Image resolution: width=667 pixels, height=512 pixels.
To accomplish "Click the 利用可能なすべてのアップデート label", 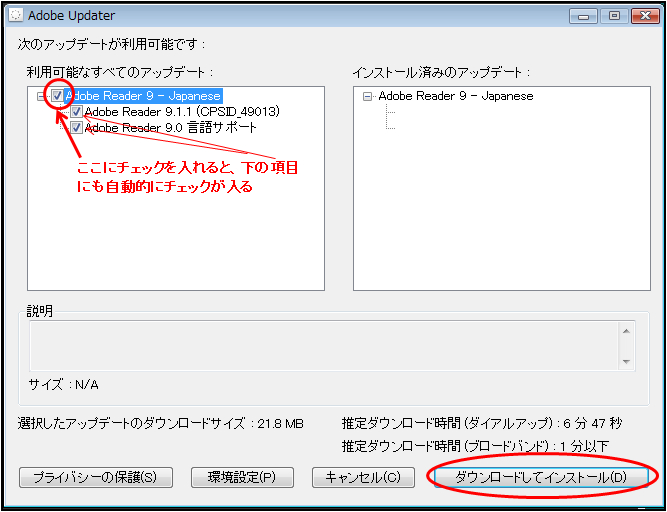I will [120, 73].
